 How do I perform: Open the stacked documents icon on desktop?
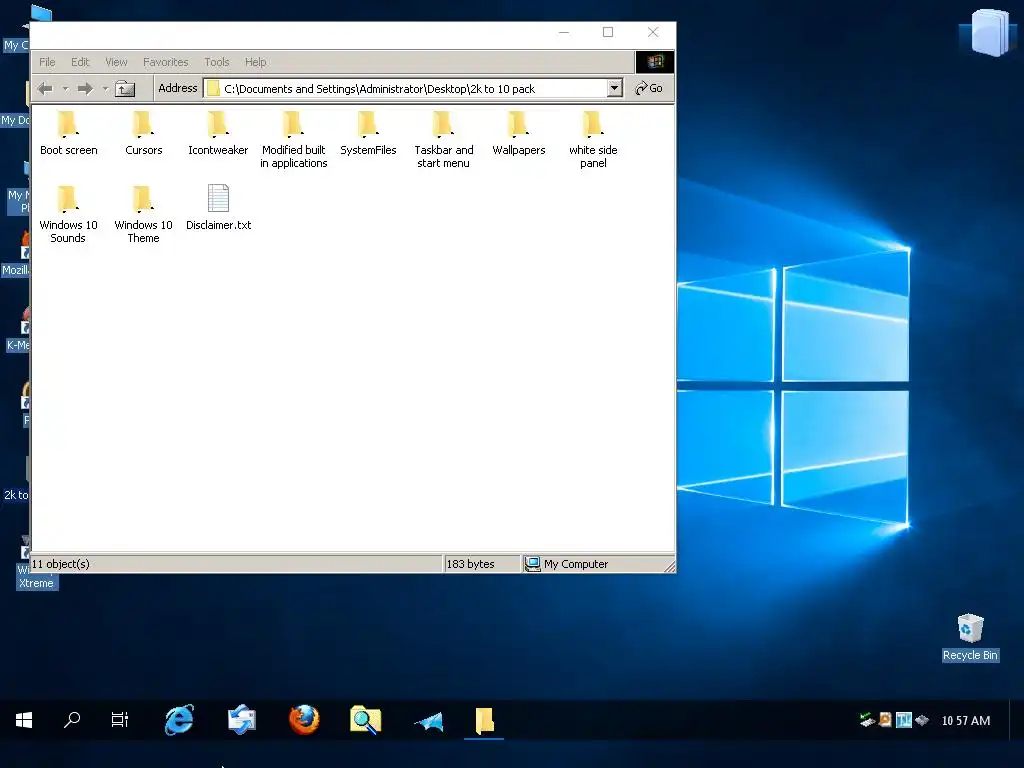coord(989,32)
